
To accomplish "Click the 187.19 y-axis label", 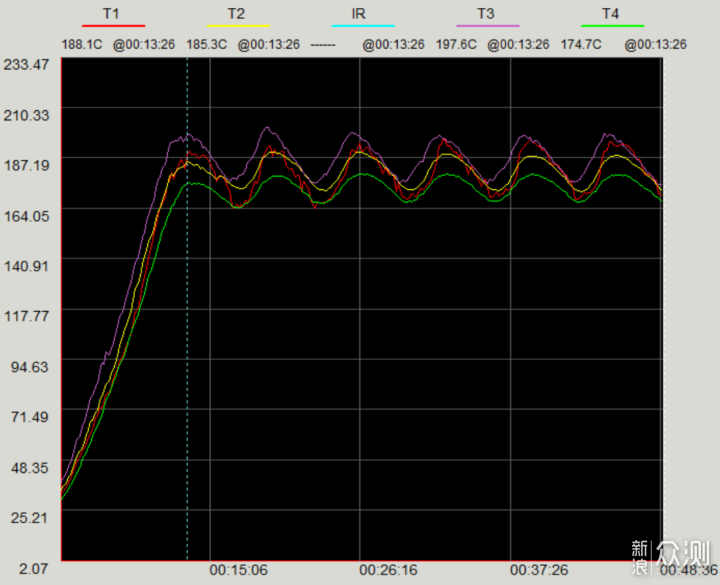I will [x=26, y=165].
